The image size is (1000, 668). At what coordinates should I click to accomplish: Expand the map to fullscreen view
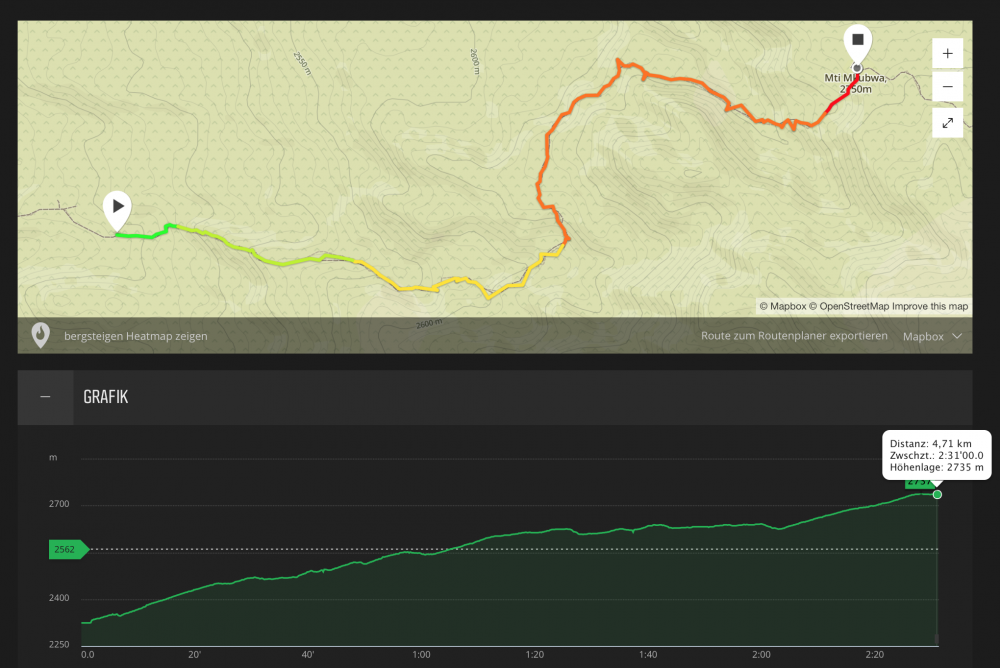947,123
